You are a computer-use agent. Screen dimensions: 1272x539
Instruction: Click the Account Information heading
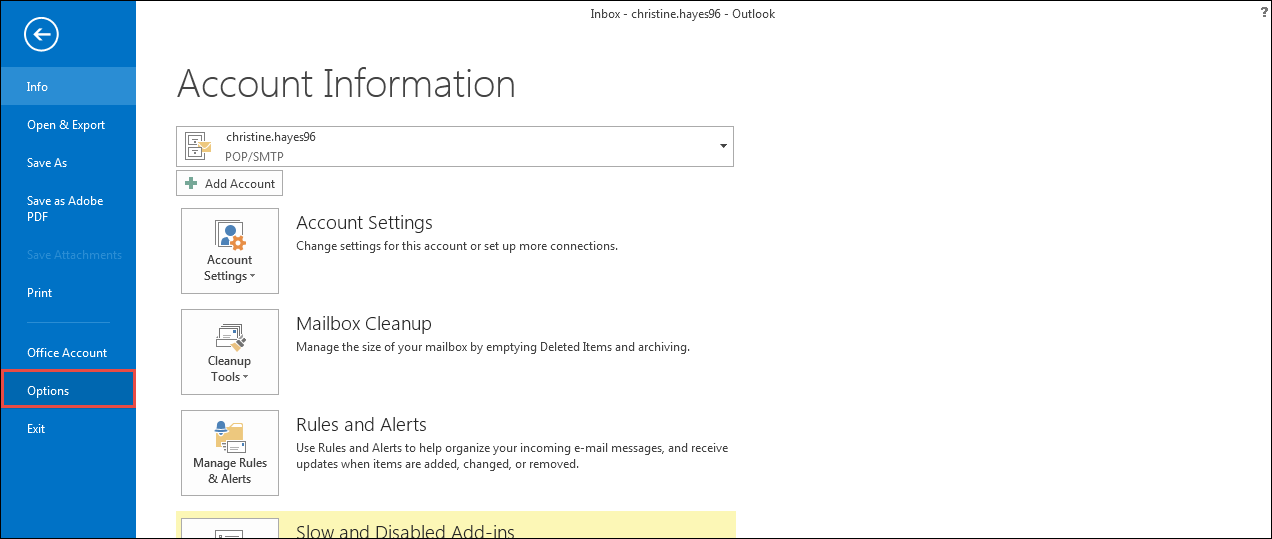[x=346, y=84]
